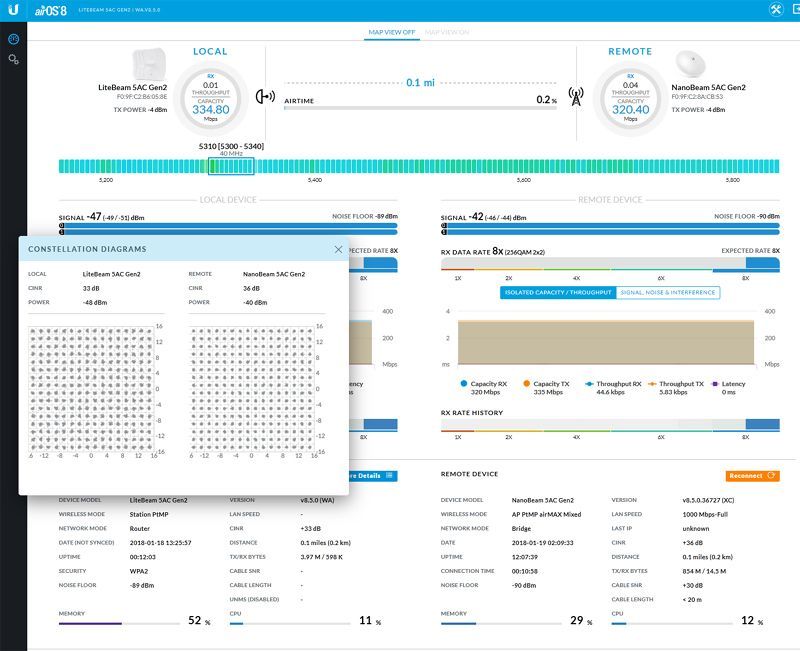Click the local device signal strength bar

tap(228, 229)
